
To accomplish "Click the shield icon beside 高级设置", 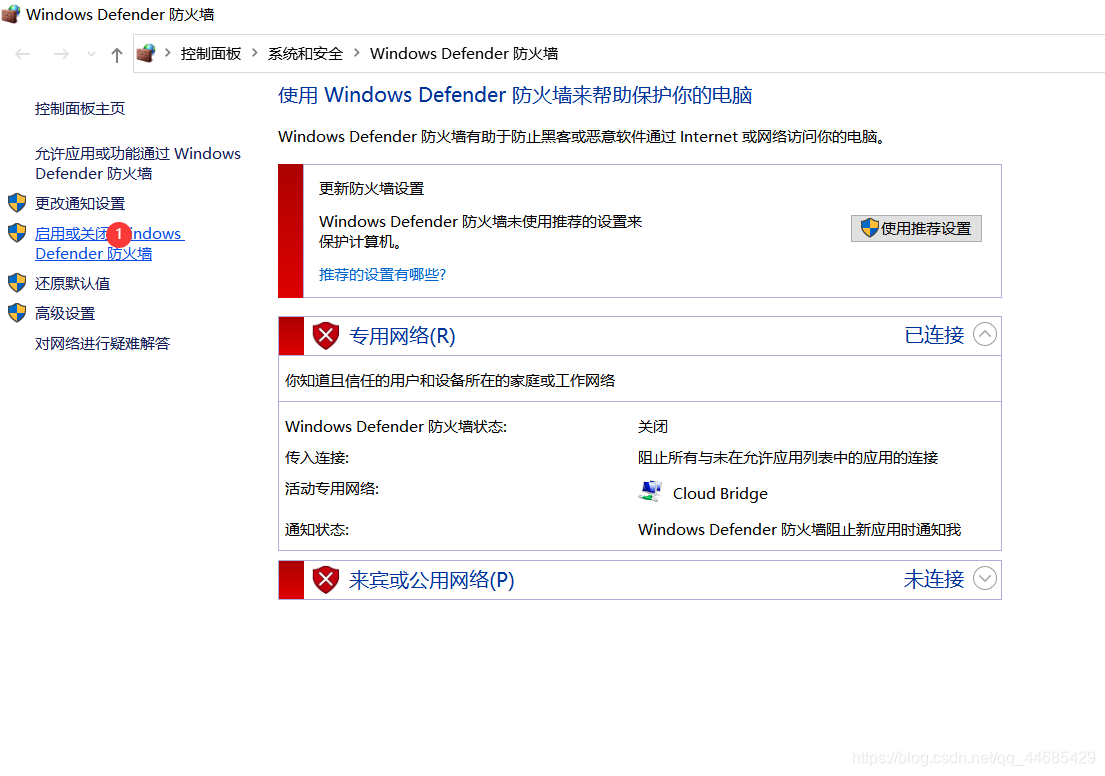I will (x=17, y=313).
